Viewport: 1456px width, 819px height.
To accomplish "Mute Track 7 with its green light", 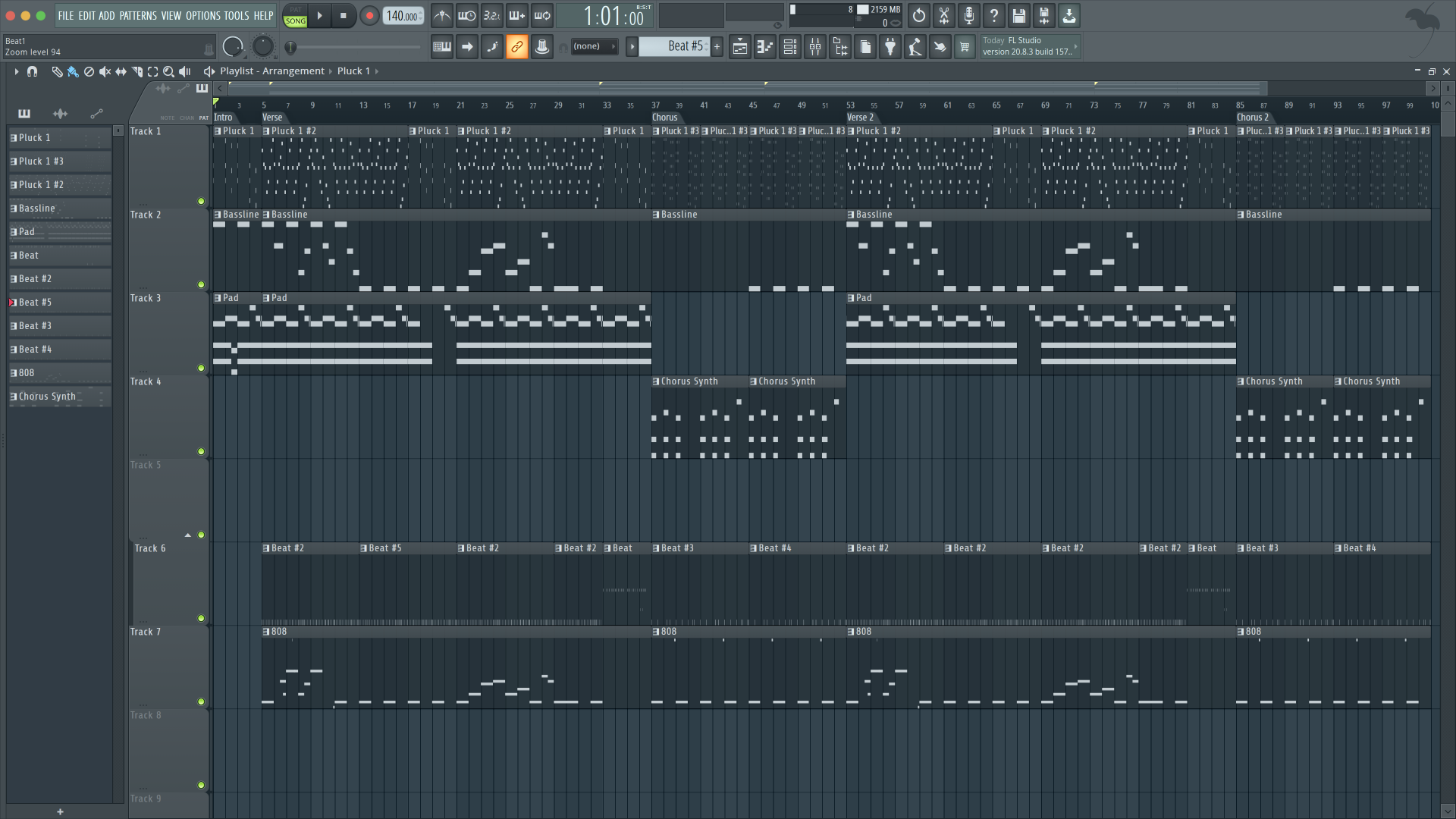I will coord(201,702).
